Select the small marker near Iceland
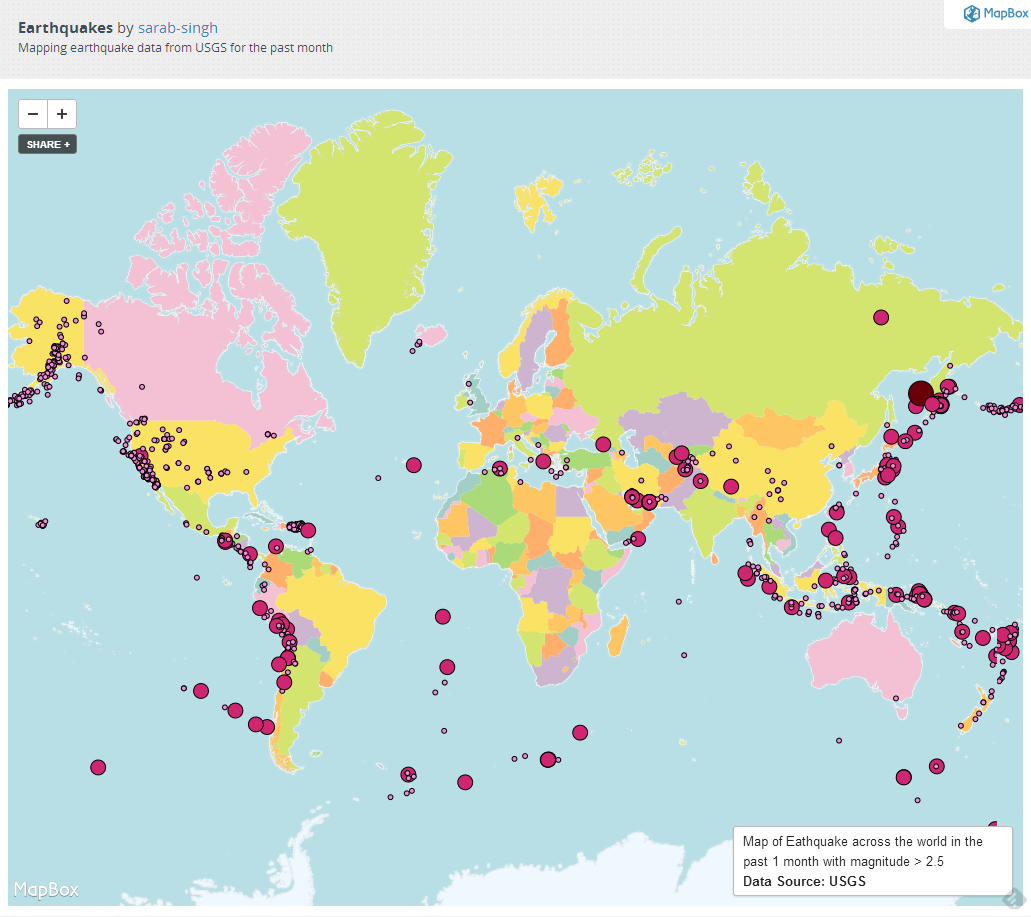Screen dimensions: 1031x917 413,349
